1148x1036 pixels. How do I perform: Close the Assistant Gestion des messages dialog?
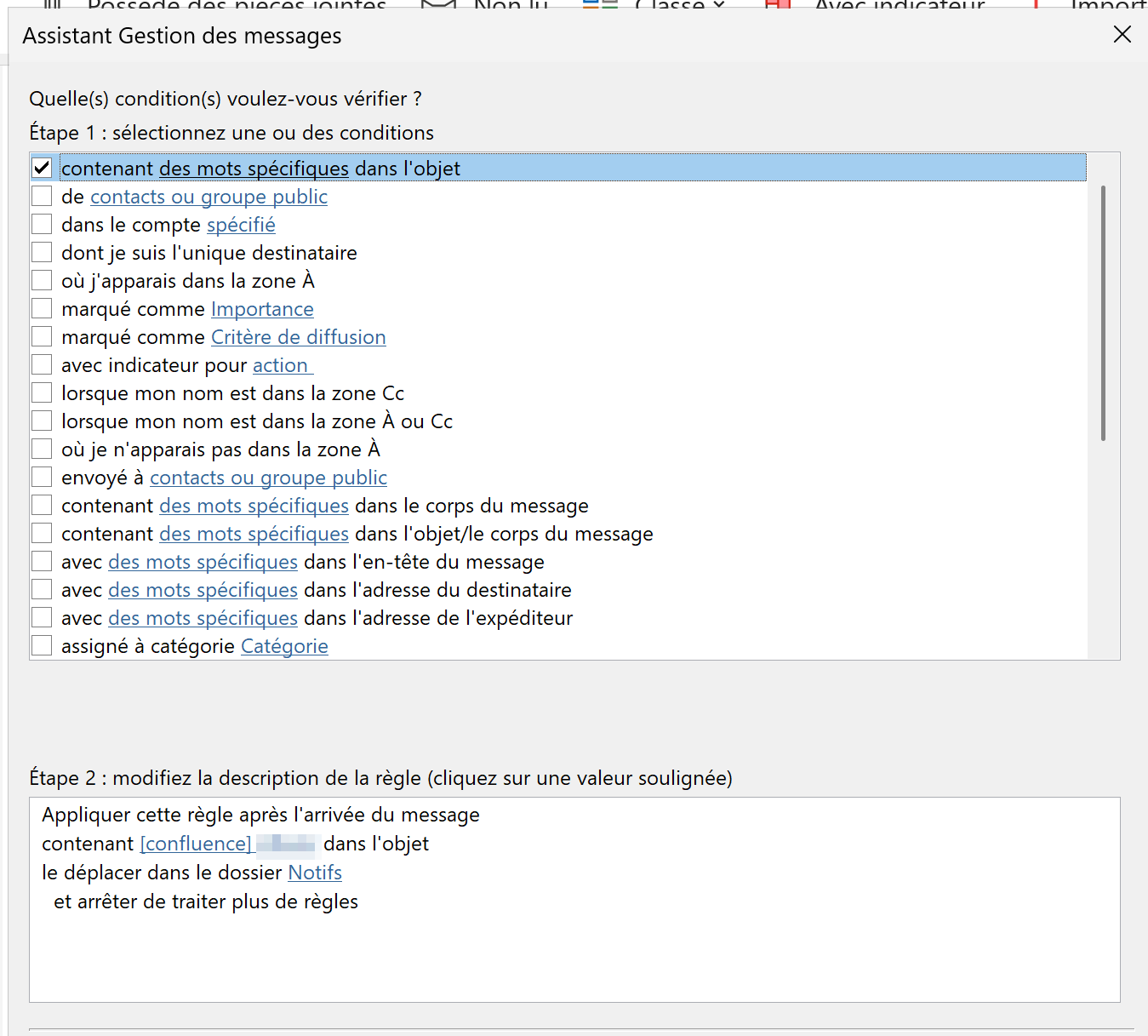[x=1122, y=34]
